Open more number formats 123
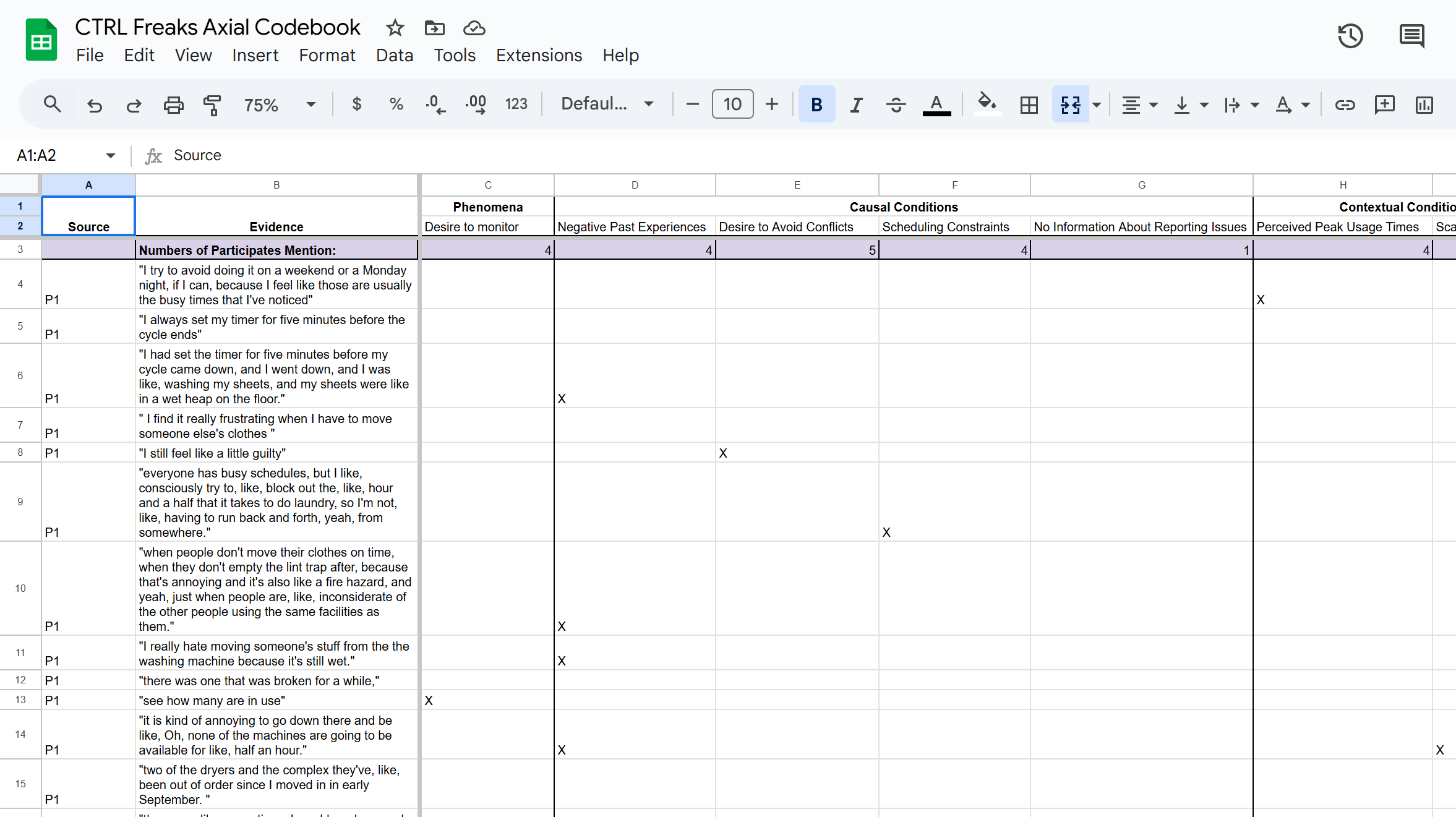This screenshot has height=817, width=1456. coord(516,104)
